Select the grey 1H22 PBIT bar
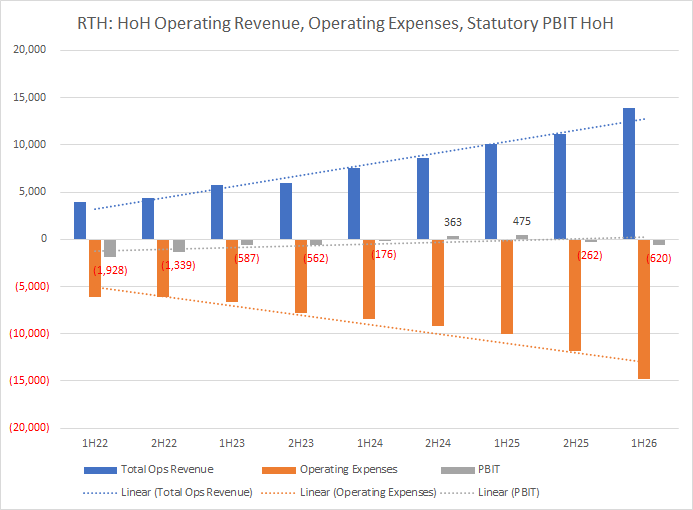693x510 pixels. coord(110,248)
